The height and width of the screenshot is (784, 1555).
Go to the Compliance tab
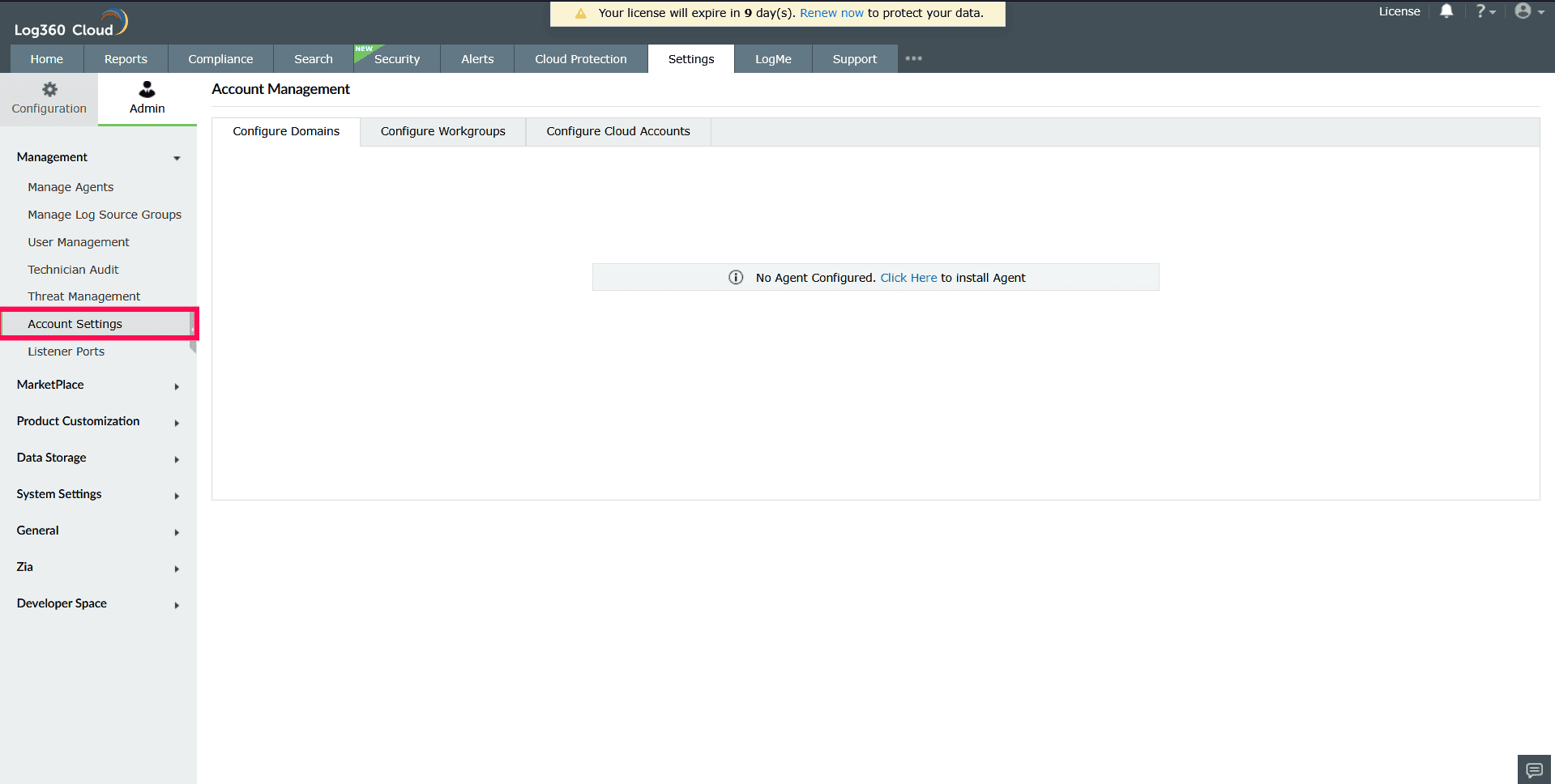click(x=220, y=59)
